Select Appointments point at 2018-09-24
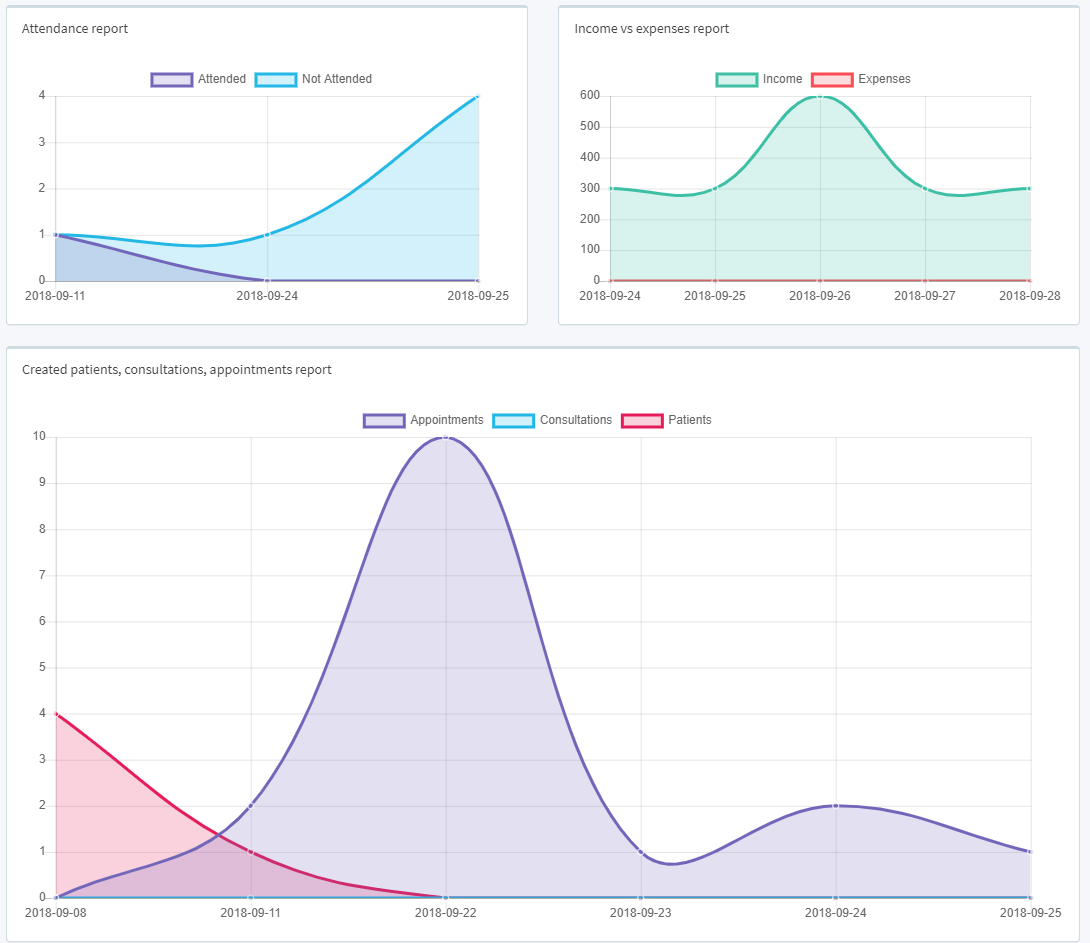1090x943 pixels. [836, 805]
